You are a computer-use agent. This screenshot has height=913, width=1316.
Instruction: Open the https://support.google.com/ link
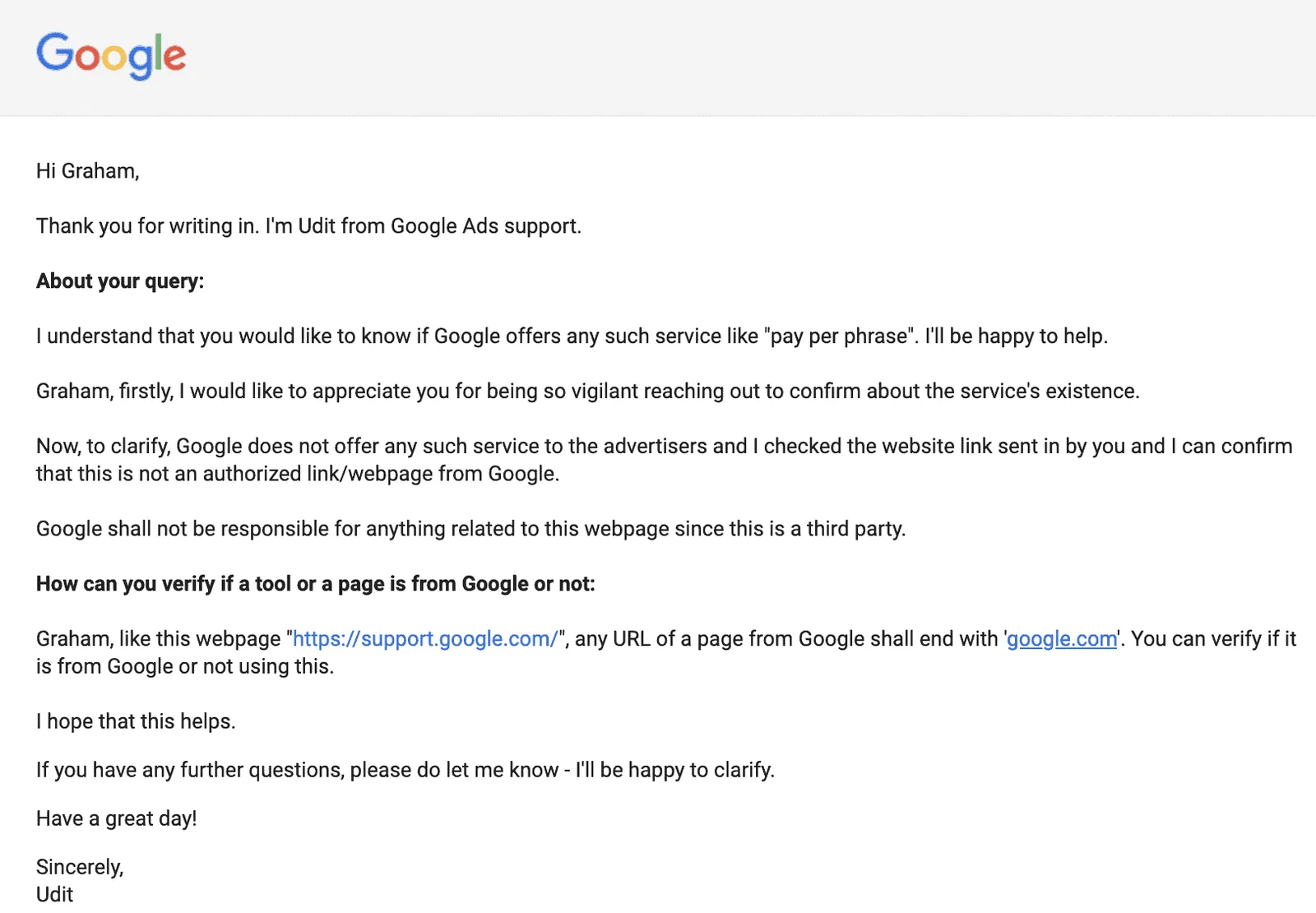pyautogui.click(x=425, y=638)
